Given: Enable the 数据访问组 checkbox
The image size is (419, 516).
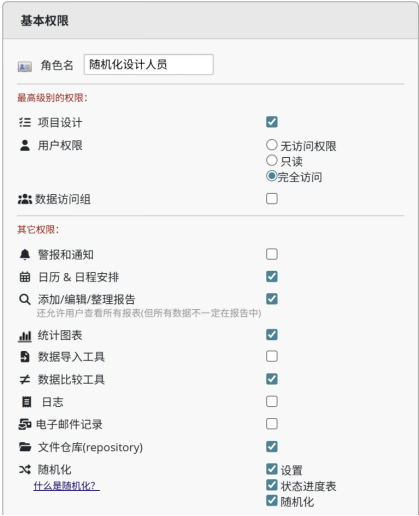Looking at the screenshot, I should 272,198.
